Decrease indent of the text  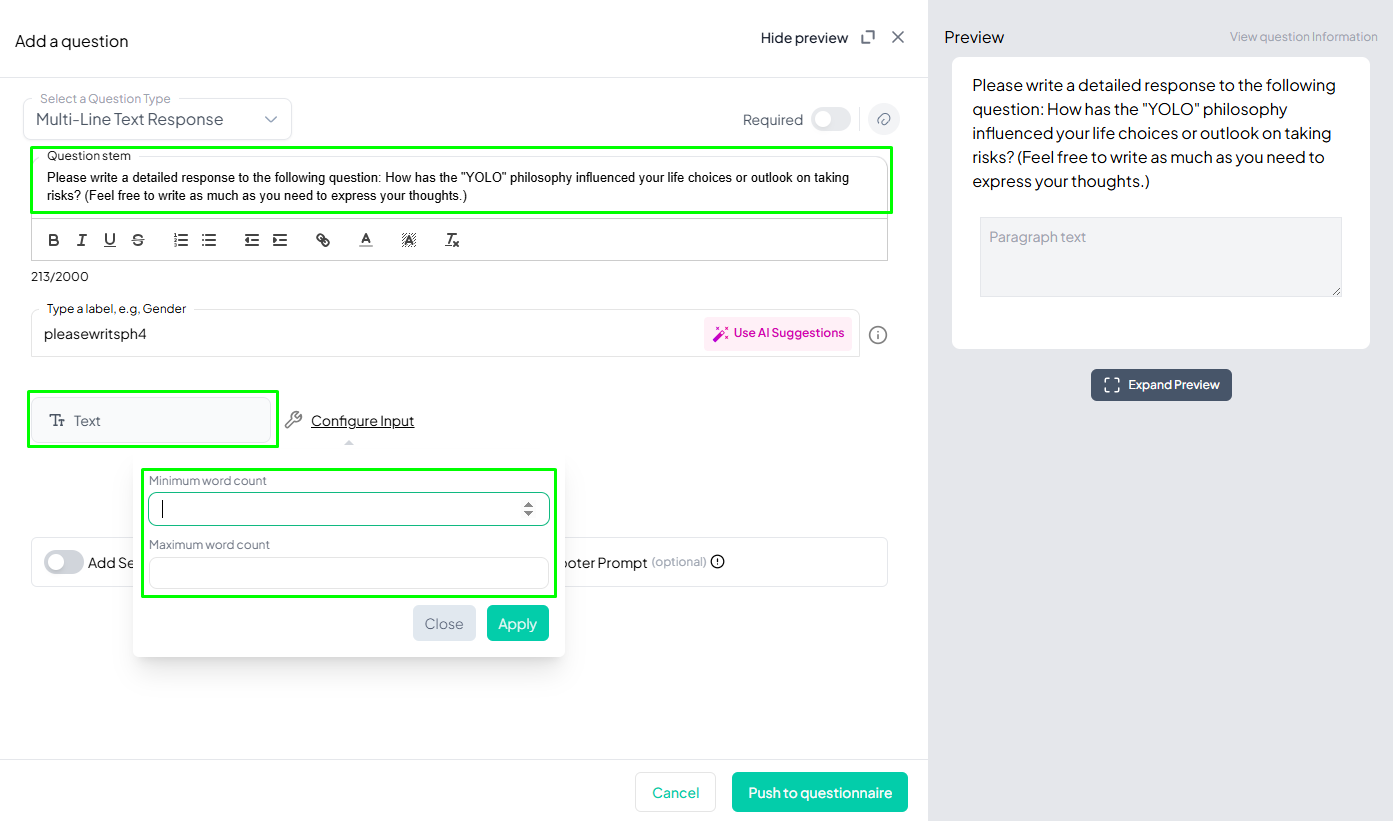[x=252, y=240]
